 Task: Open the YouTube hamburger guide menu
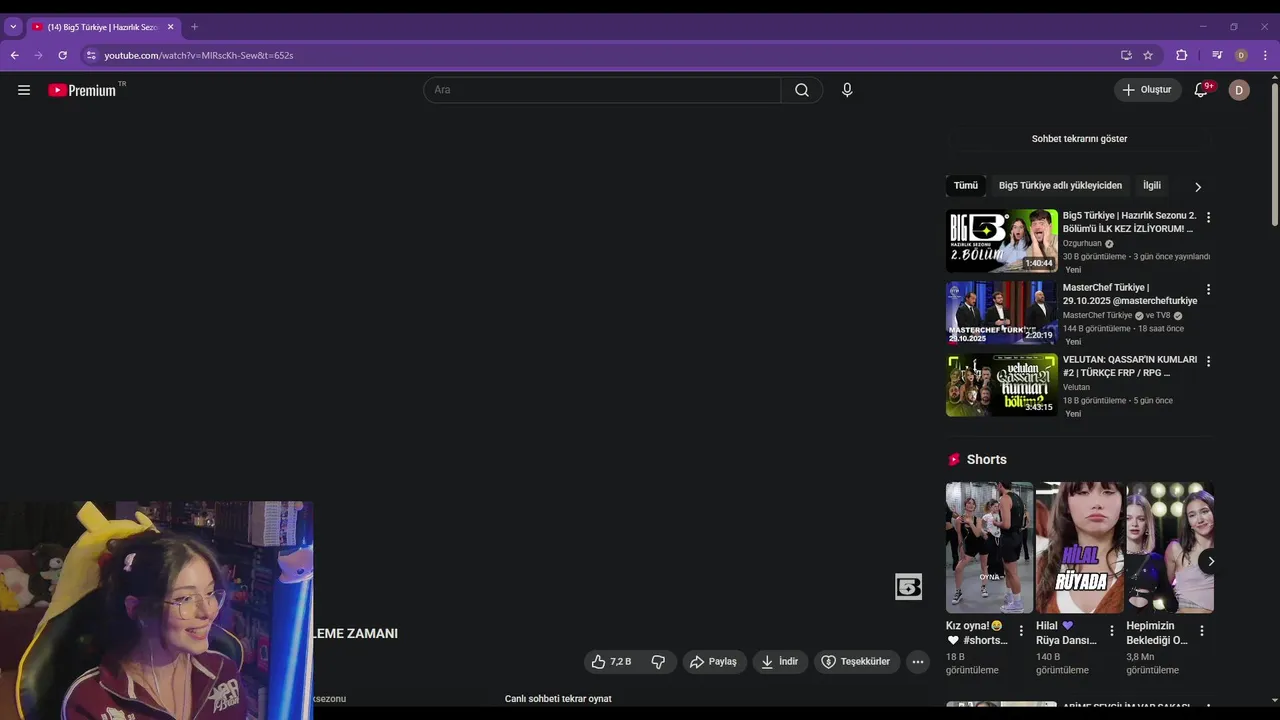click(24, 90)
